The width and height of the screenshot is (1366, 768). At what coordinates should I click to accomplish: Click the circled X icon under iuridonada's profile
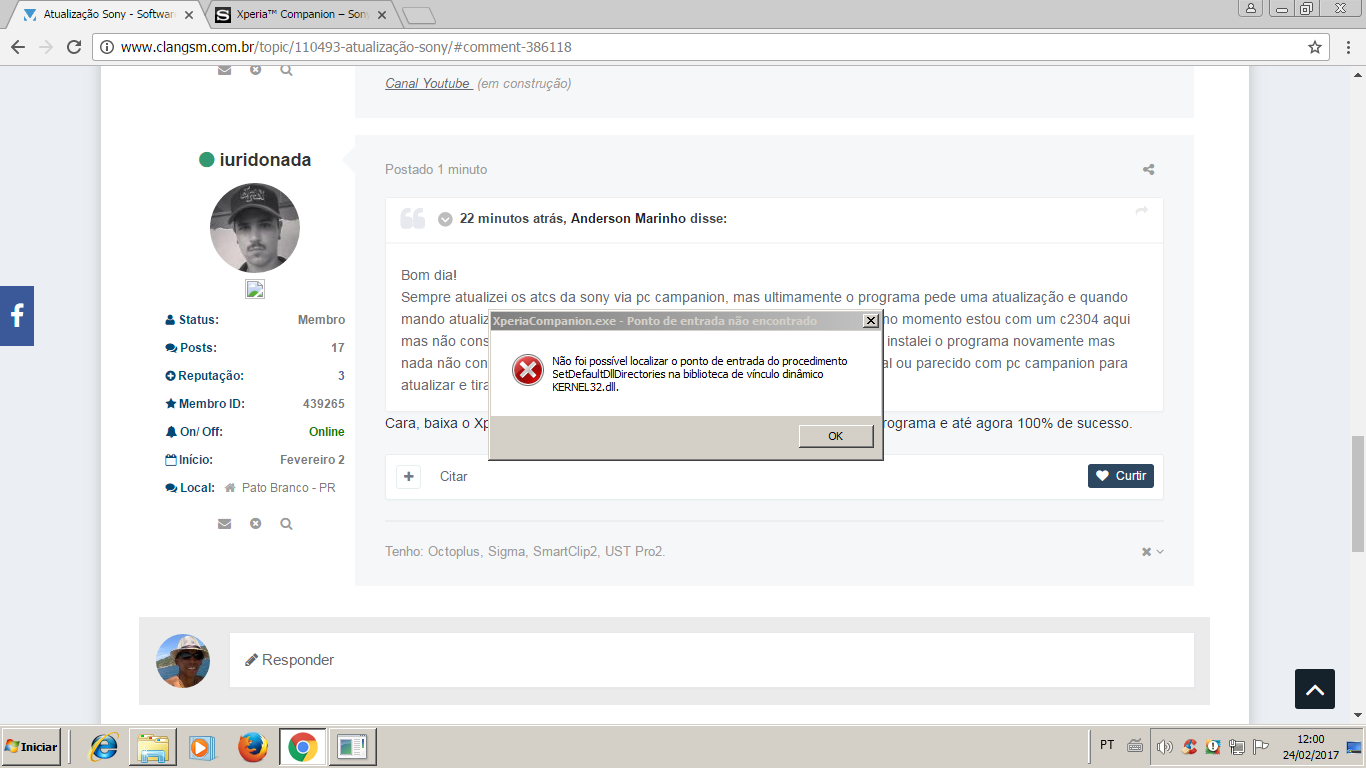click(x=255, y=523)
